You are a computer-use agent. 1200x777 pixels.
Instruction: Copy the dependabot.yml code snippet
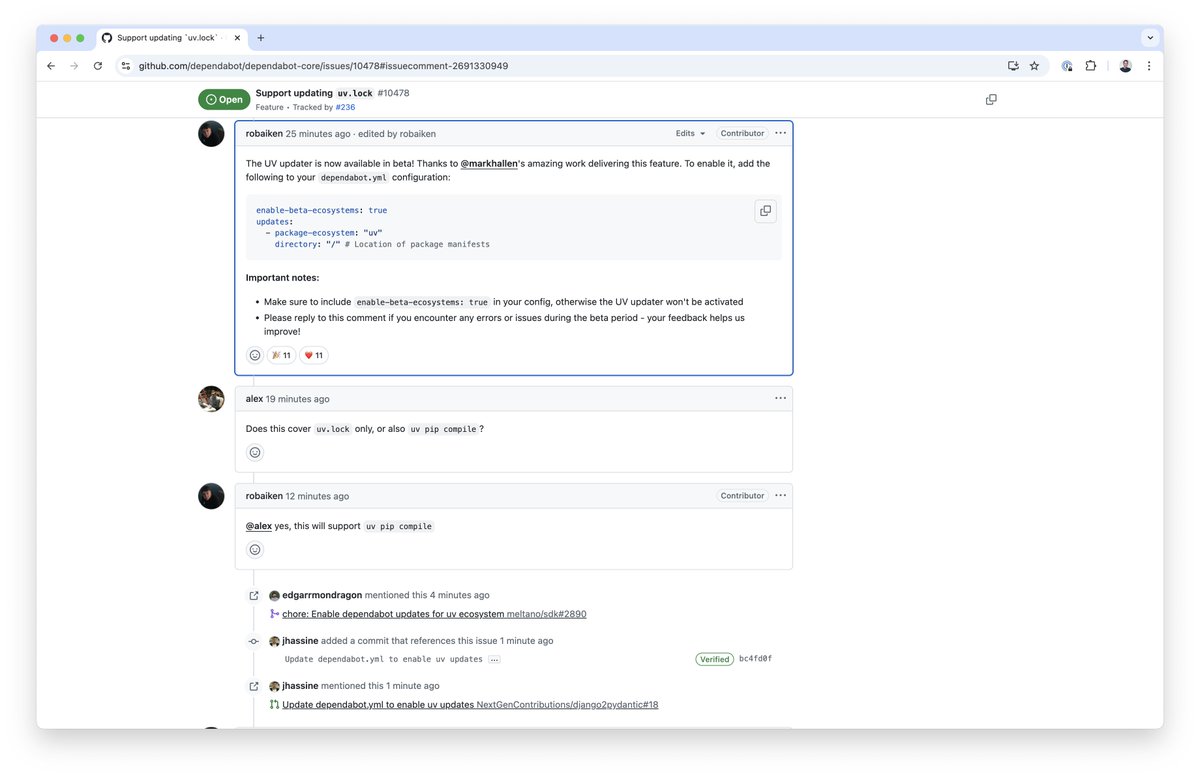click(x=765, y=211)
